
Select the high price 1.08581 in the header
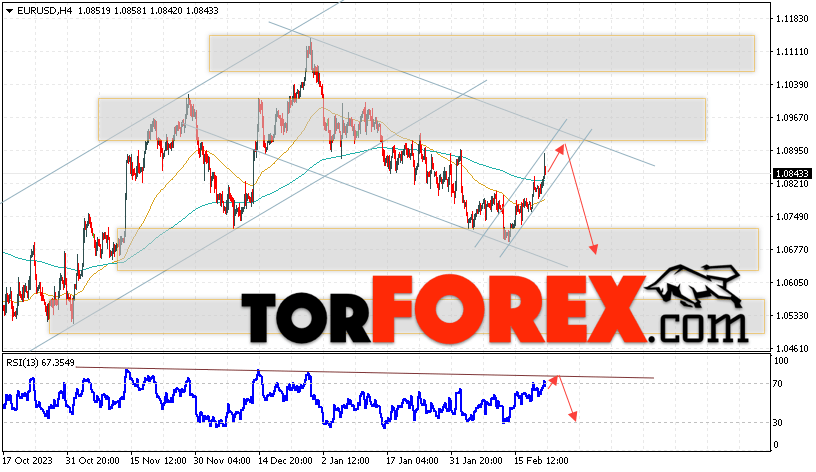[130, 10]
